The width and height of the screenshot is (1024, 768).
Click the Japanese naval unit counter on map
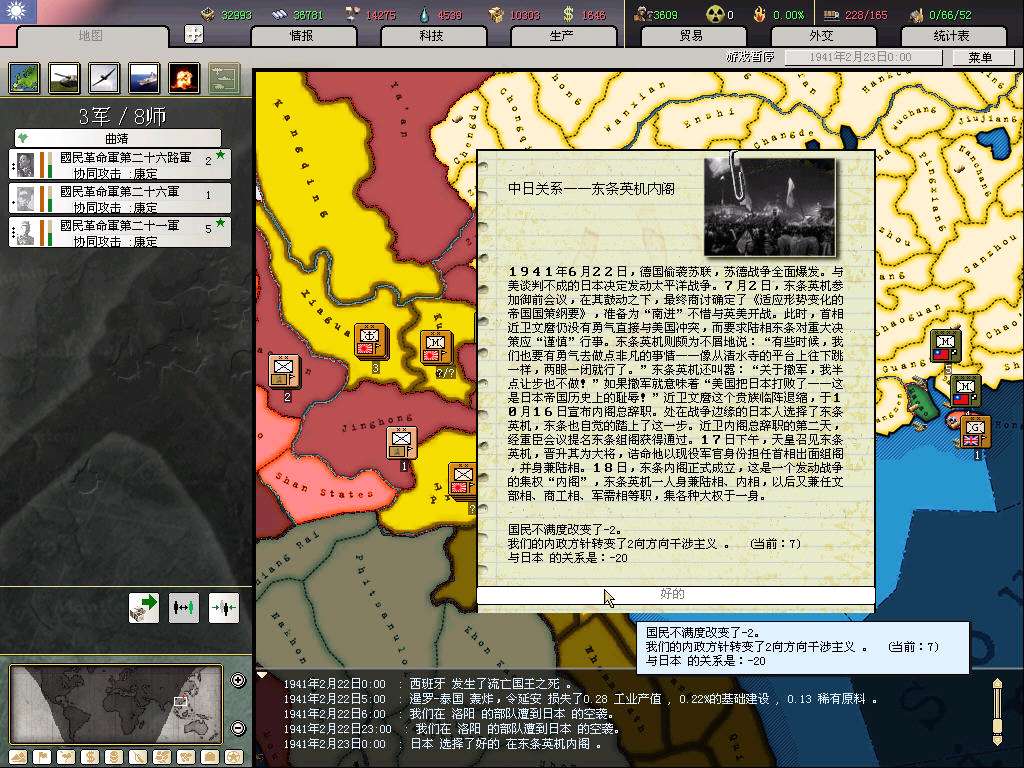pyautogui.click(x=370, y=342)
